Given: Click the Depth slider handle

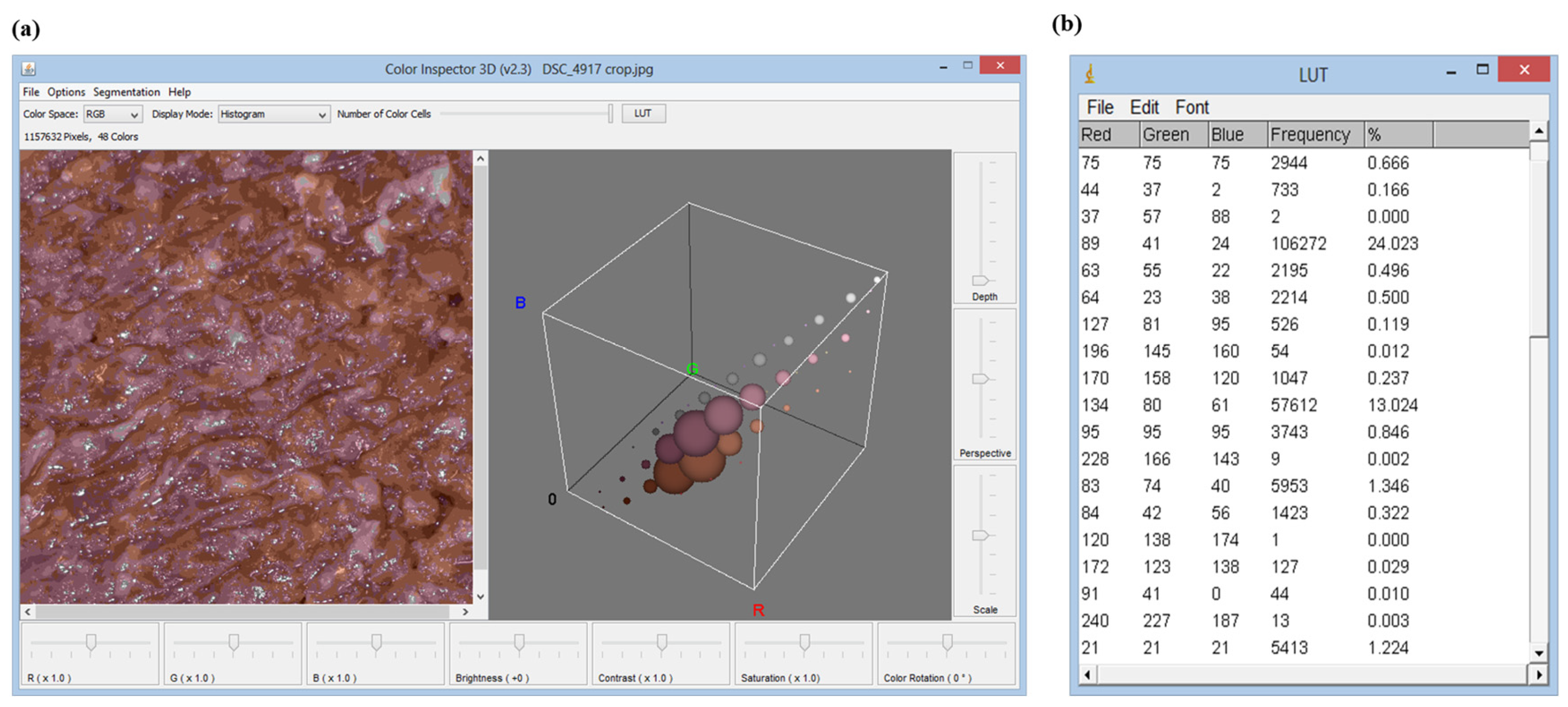Looking at the screenshot, I should coord(980,280).
